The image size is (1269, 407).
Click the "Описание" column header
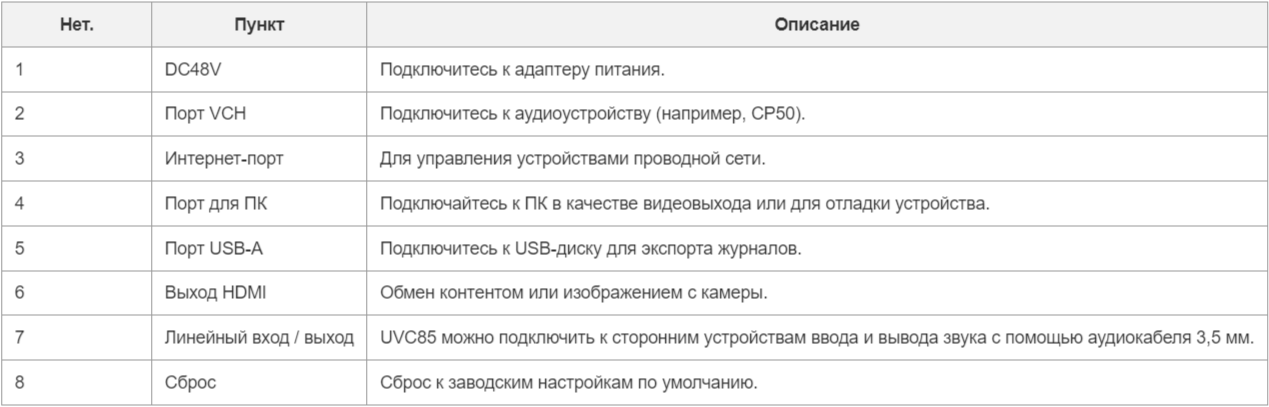[x=815, y=26]
